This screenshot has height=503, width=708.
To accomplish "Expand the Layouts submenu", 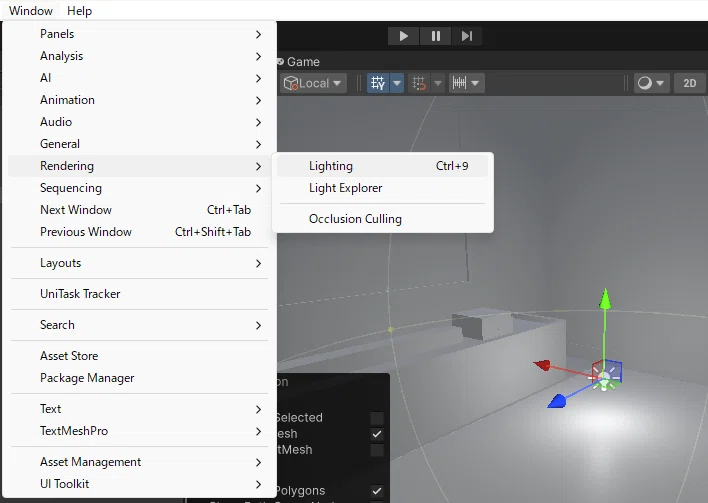I will tap(139, 263).
